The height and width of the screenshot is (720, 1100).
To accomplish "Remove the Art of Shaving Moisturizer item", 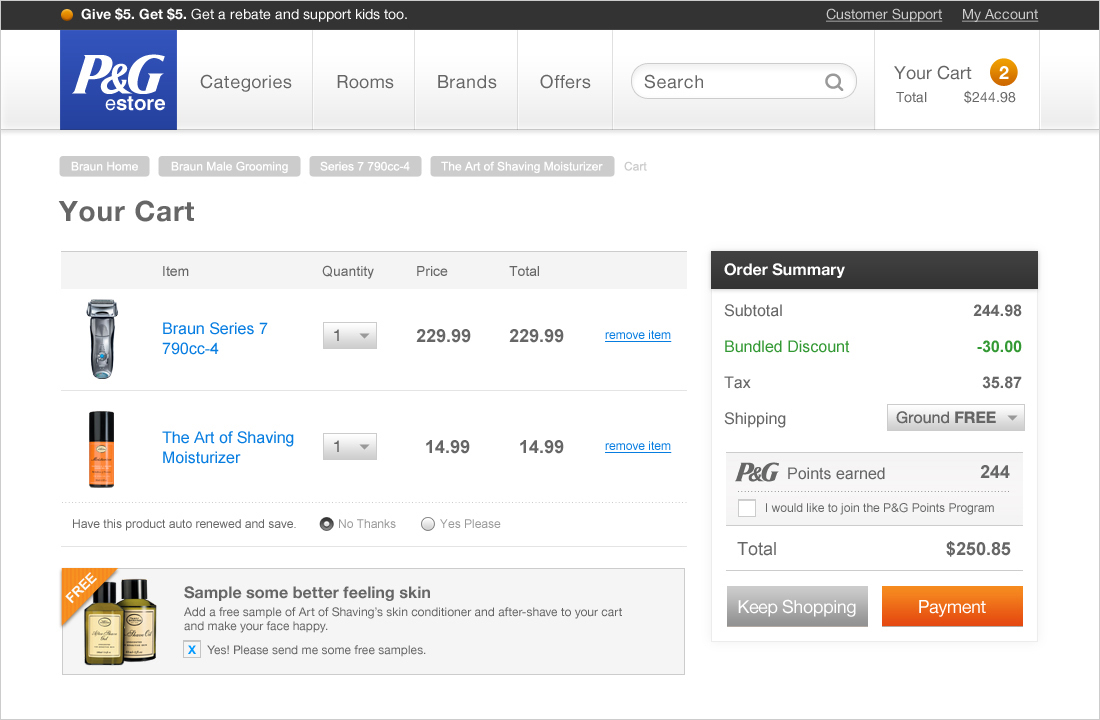I will (638, 446).
